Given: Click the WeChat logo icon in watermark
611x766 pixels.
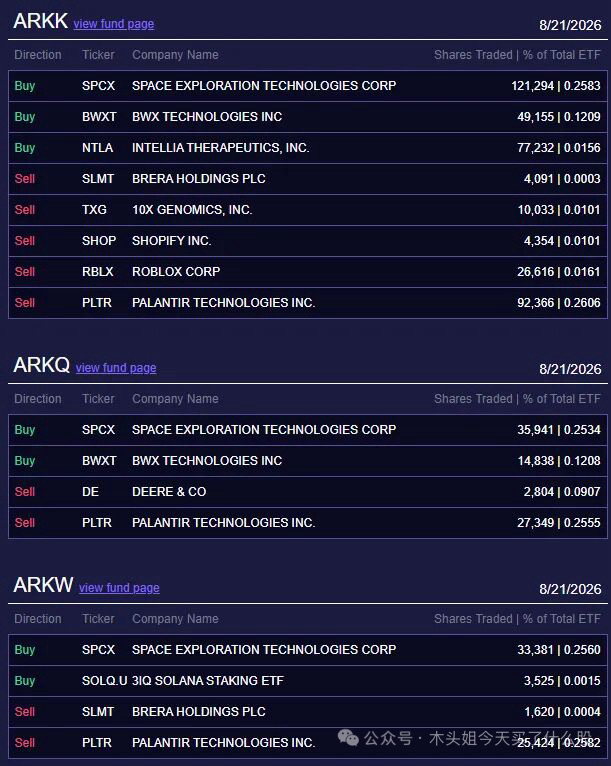Looking at the screenshot, I should (348, 738).
